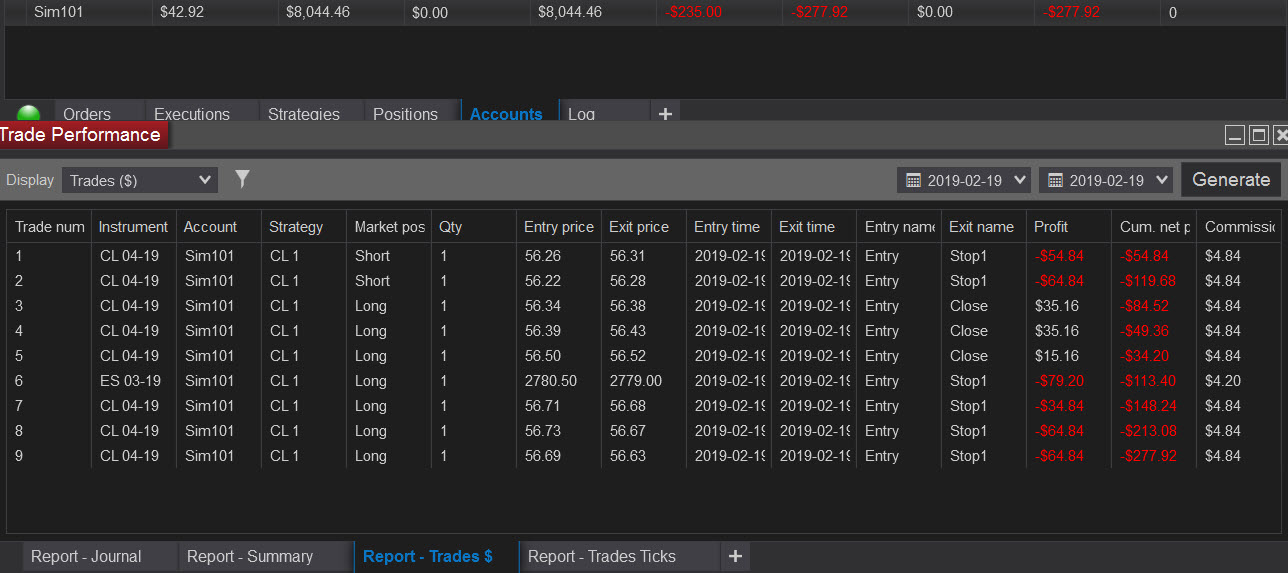Image resolution: width=1288 pixels, height=573 pixels.
Task: Select the ES 03-19 instrument cell
Action: (x=129, y=381)
